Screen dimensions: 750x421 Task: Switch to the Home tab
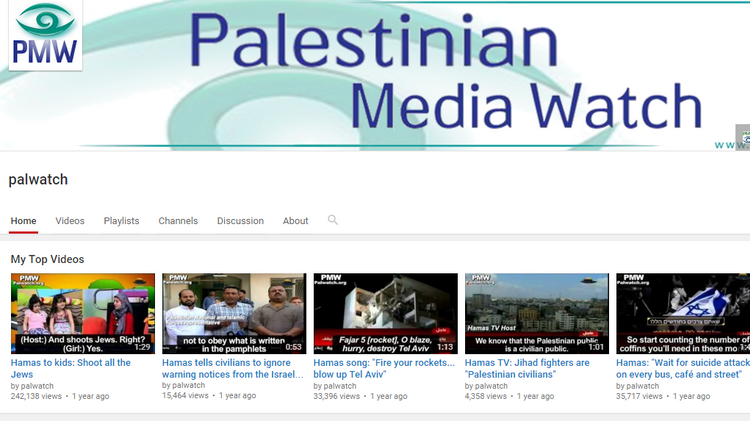point(23,221)
